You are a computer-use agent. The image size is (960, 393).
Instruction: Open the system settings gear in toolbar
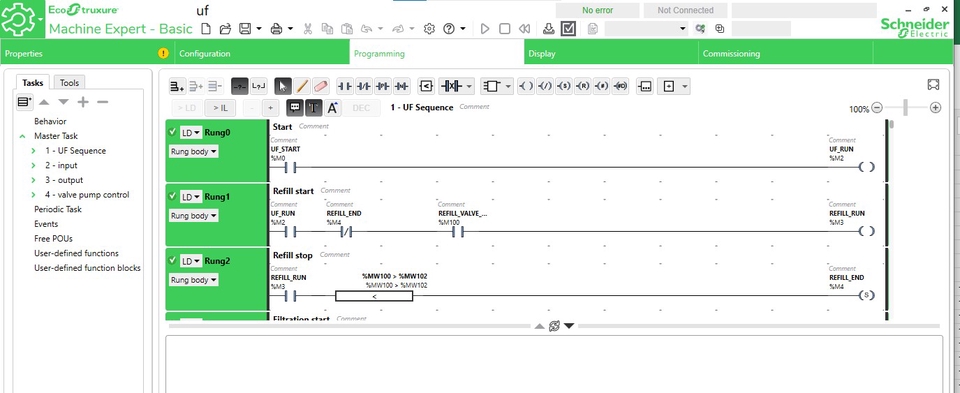point(429,29)
